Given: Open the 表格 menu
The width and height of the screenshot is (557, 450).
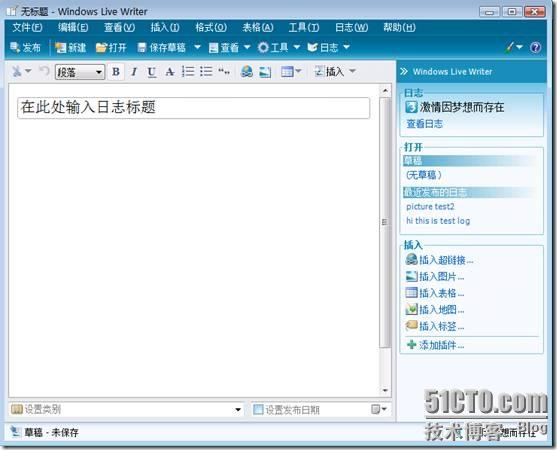Looking at the screenshot, I should (258, 27).
